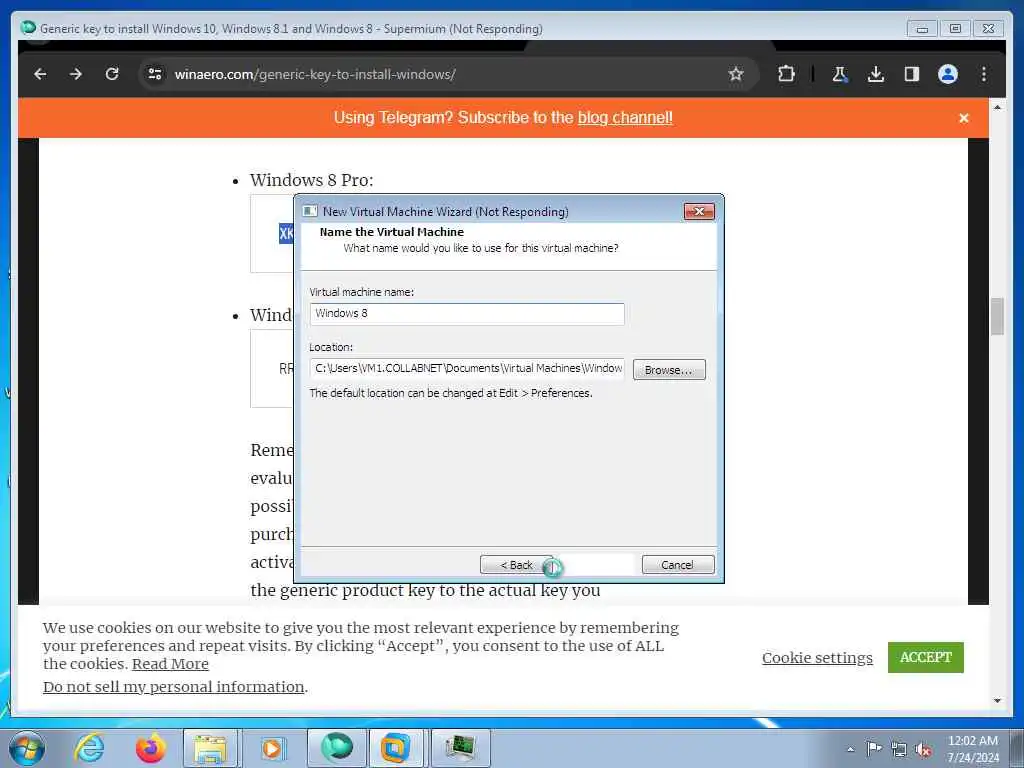Open the browser downloads icon

pos(876,74)
